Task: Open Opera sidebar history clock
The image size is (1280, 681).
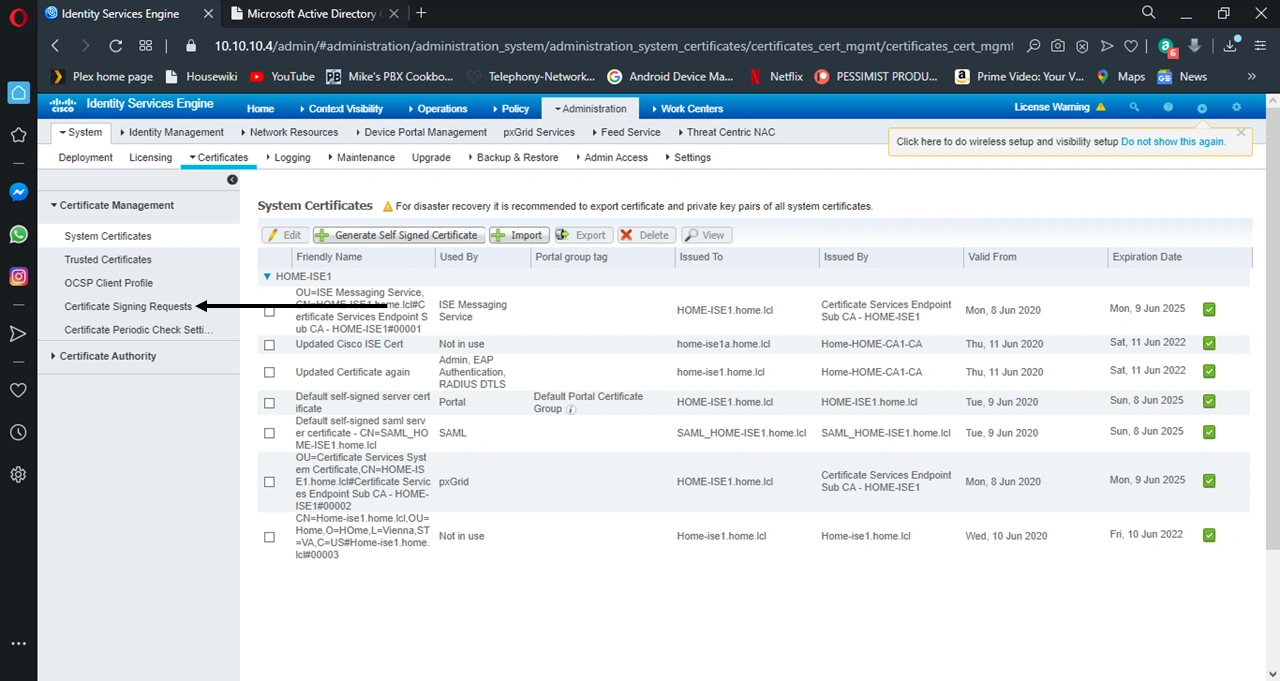Action: click(x=18, y=433)
